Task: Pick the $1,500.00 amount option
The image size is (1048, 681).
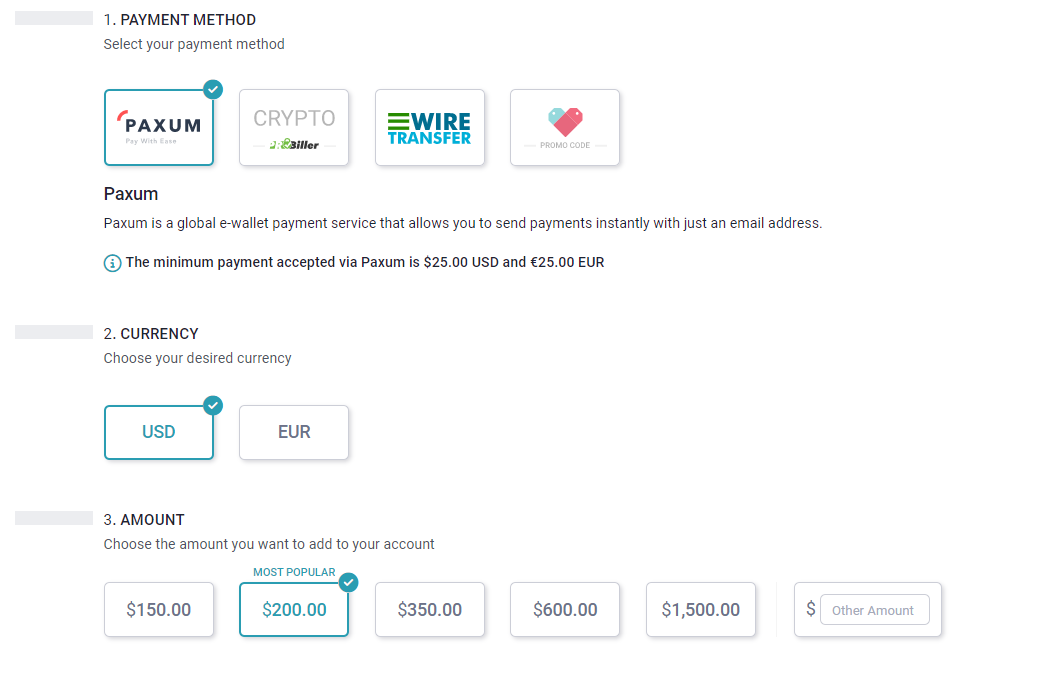Action: tap(701, 609)
